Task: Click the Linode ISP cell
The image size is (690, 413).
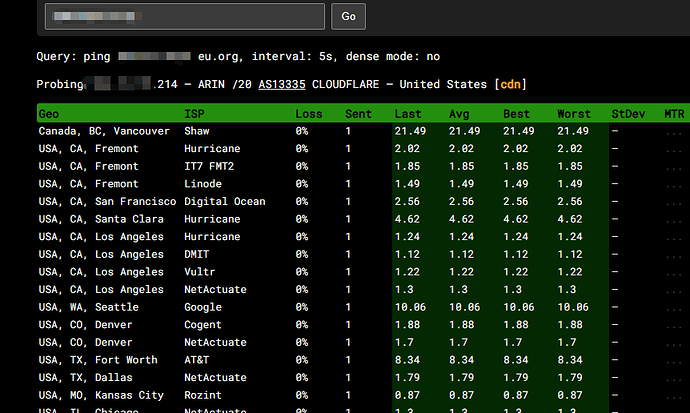Action: (x=203, y=184)
